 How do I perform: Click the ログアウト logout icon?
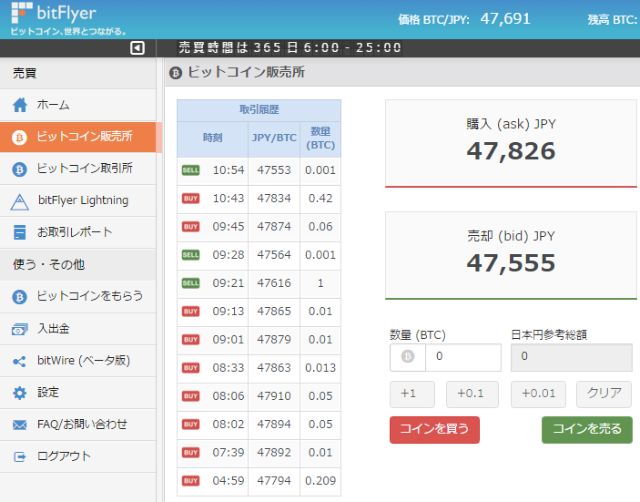pos(19,456)
